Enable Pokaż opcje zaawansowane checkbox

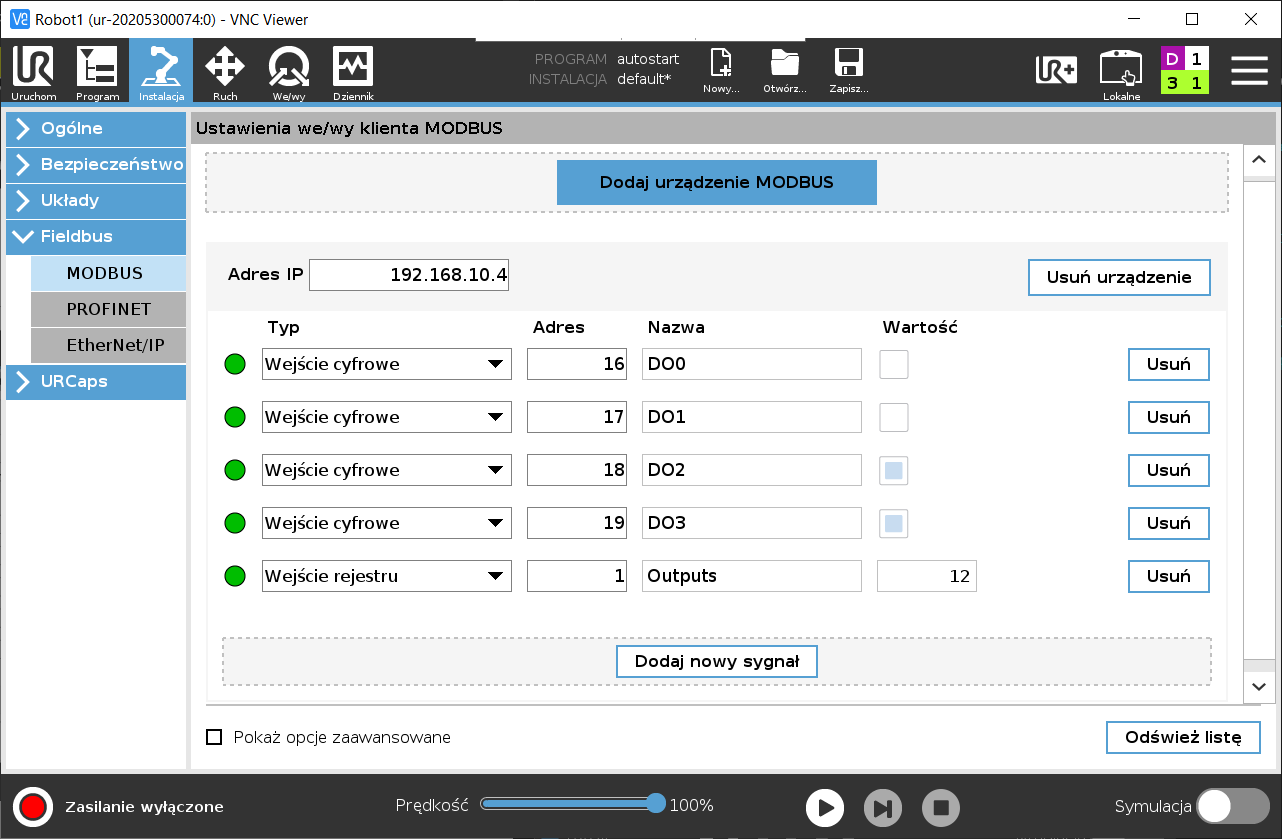click(x=214, y=737)
